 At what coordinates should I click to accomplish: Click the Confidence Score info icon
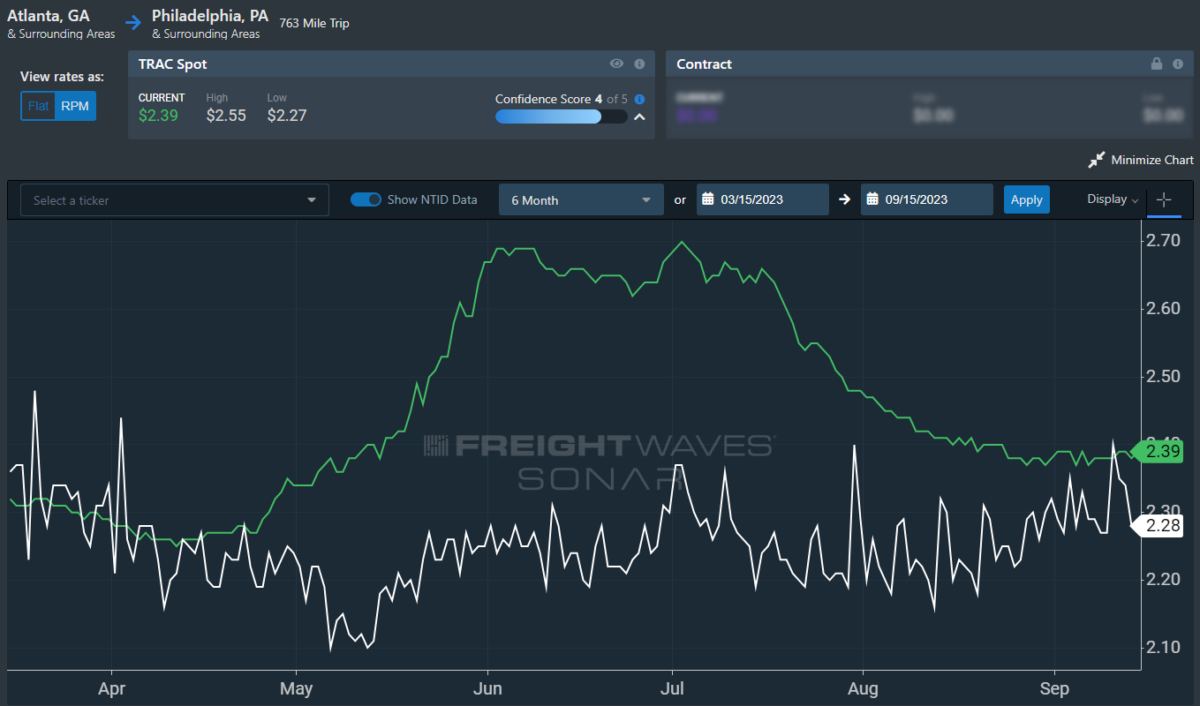click(x=640, y=99)
